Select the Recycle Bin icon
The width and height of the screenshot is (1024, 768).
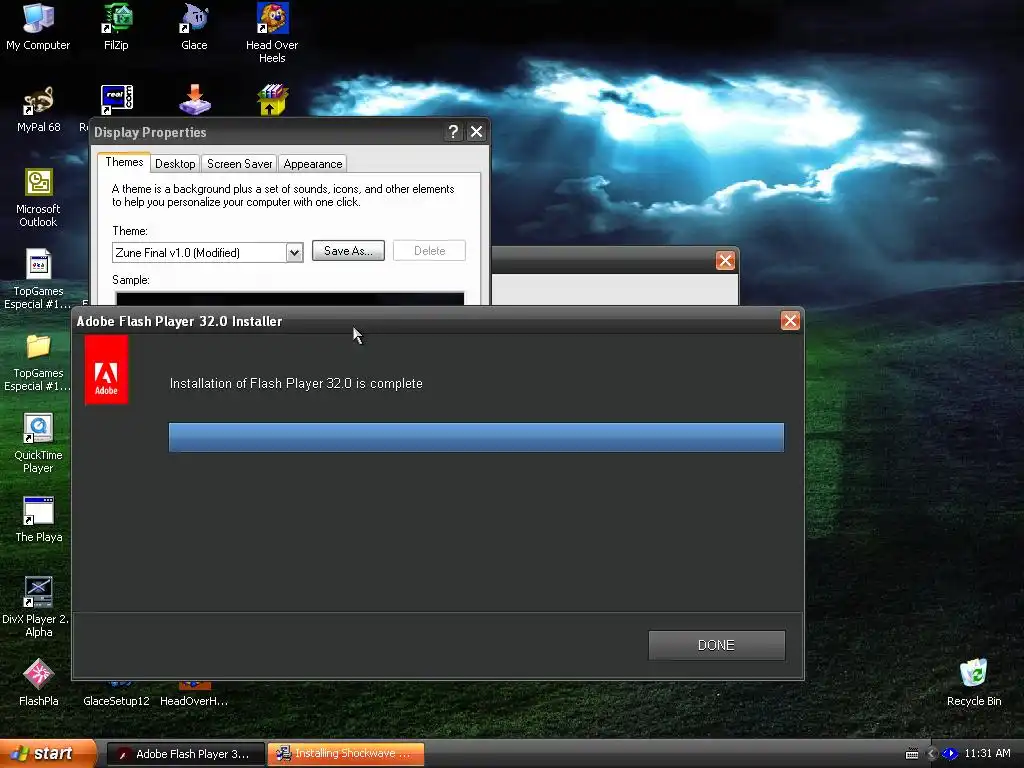click(974, 682)
